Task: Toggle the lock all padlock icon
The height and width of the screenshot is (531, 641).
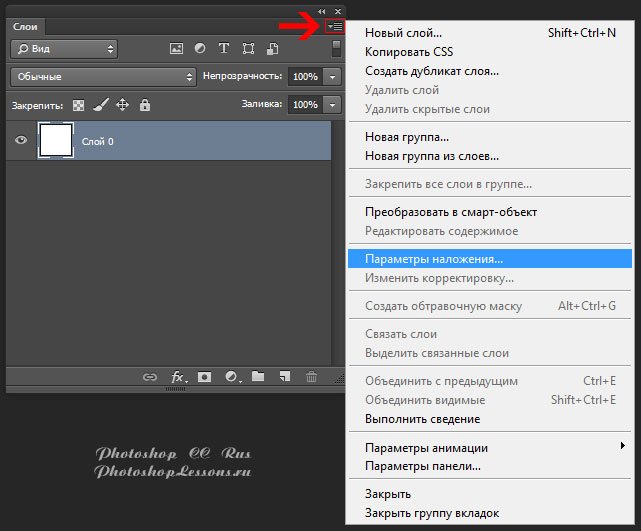Action: pos(145,104)
